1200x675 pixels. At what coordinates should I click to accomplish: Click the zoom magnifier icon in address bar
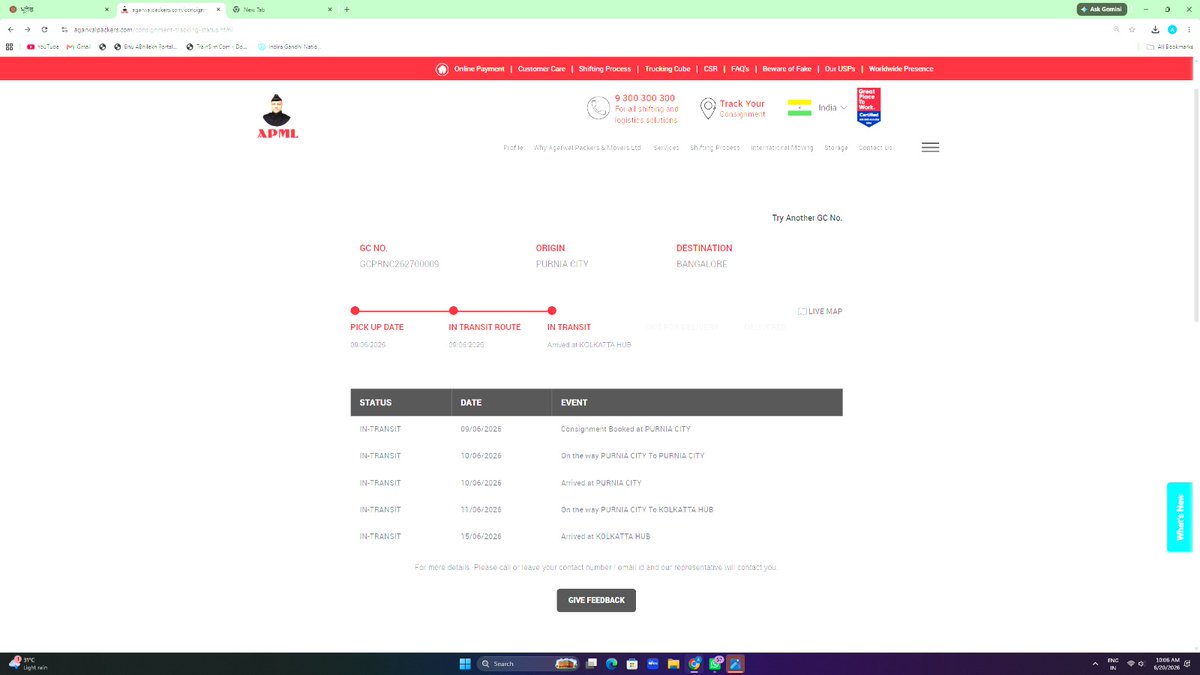[x=1116, y=29]
